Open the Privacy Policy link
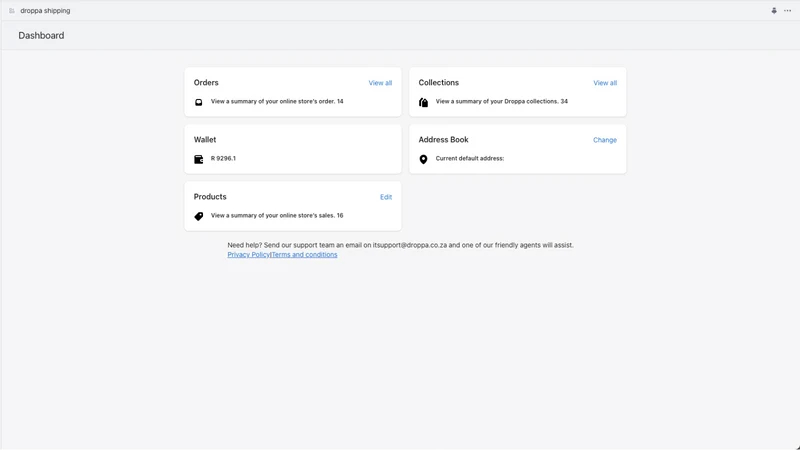Viewport: 800px width, 450px height. pos(248,255)
